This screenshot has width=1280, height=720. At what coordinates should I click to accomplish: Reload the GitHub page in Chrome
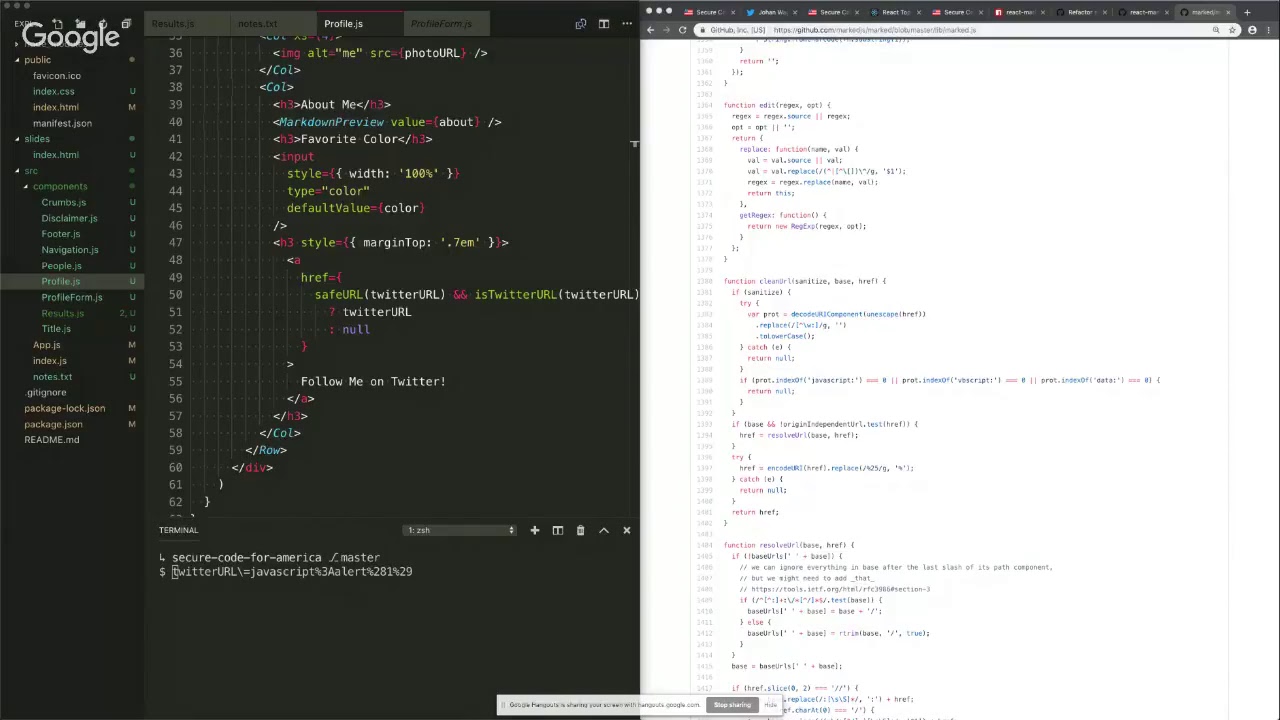(x=683, y=30)
